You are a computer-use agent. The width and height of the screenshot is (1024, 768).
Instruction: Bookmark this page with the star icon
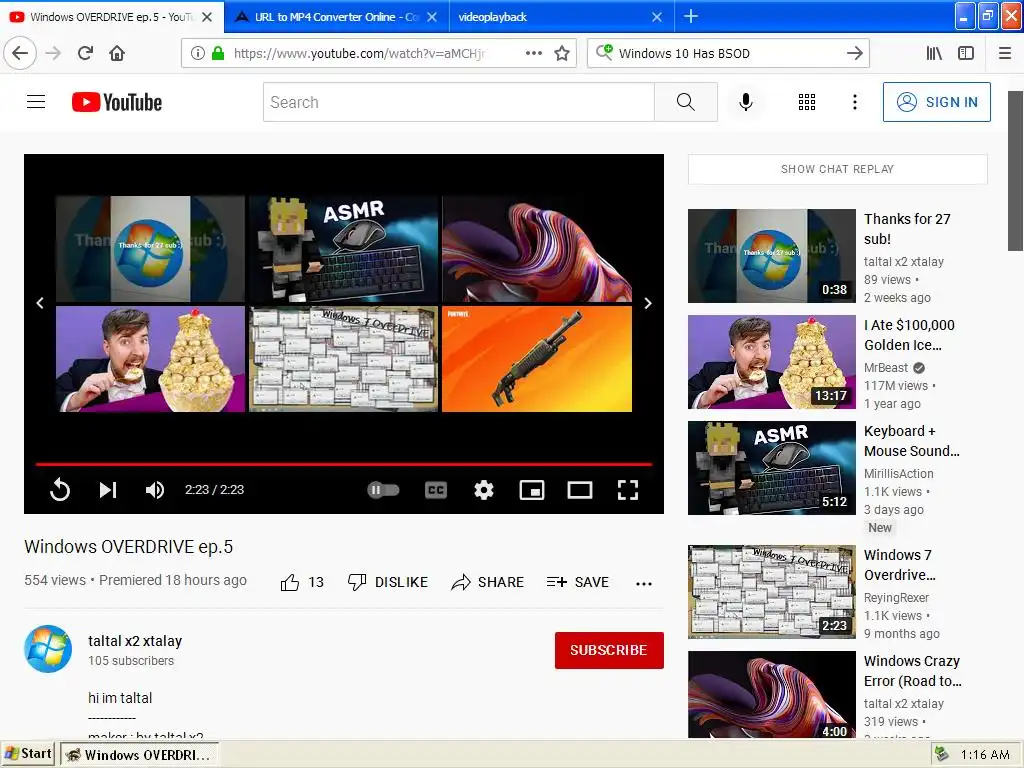click(x=562, y=53)
